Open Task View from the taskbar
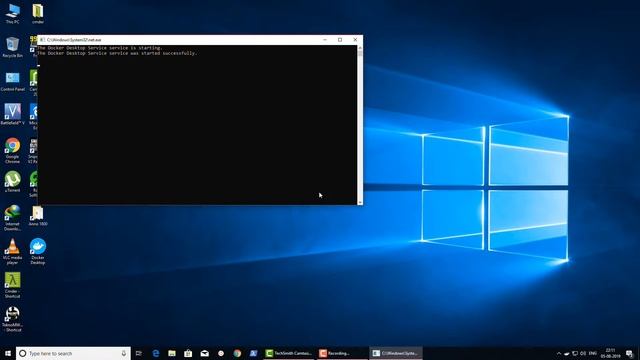This screenshot has height=360, width=640. [x=139, y=353]
